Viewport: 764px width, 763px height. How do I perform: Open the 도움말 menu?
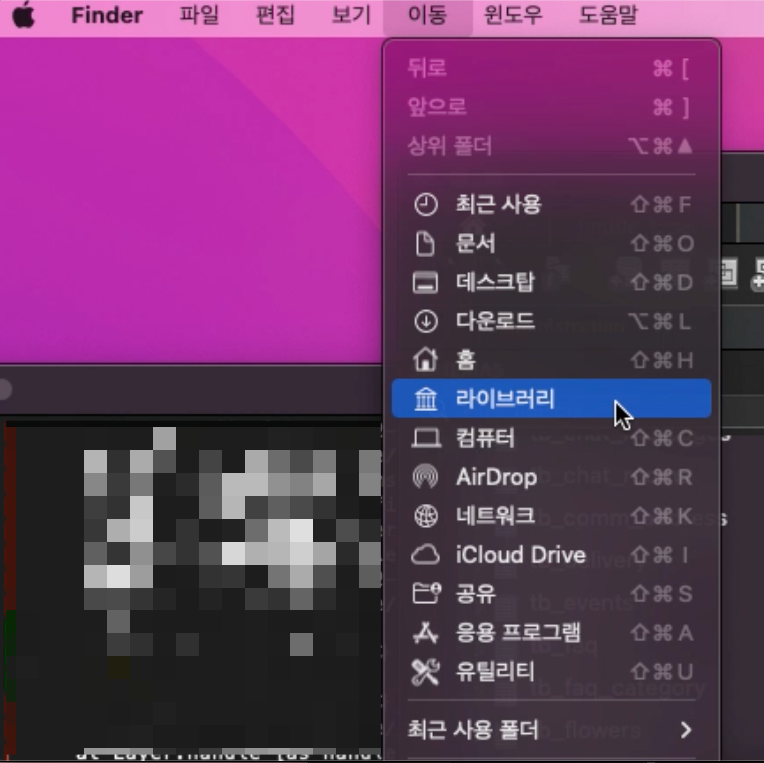click(608, 15)
